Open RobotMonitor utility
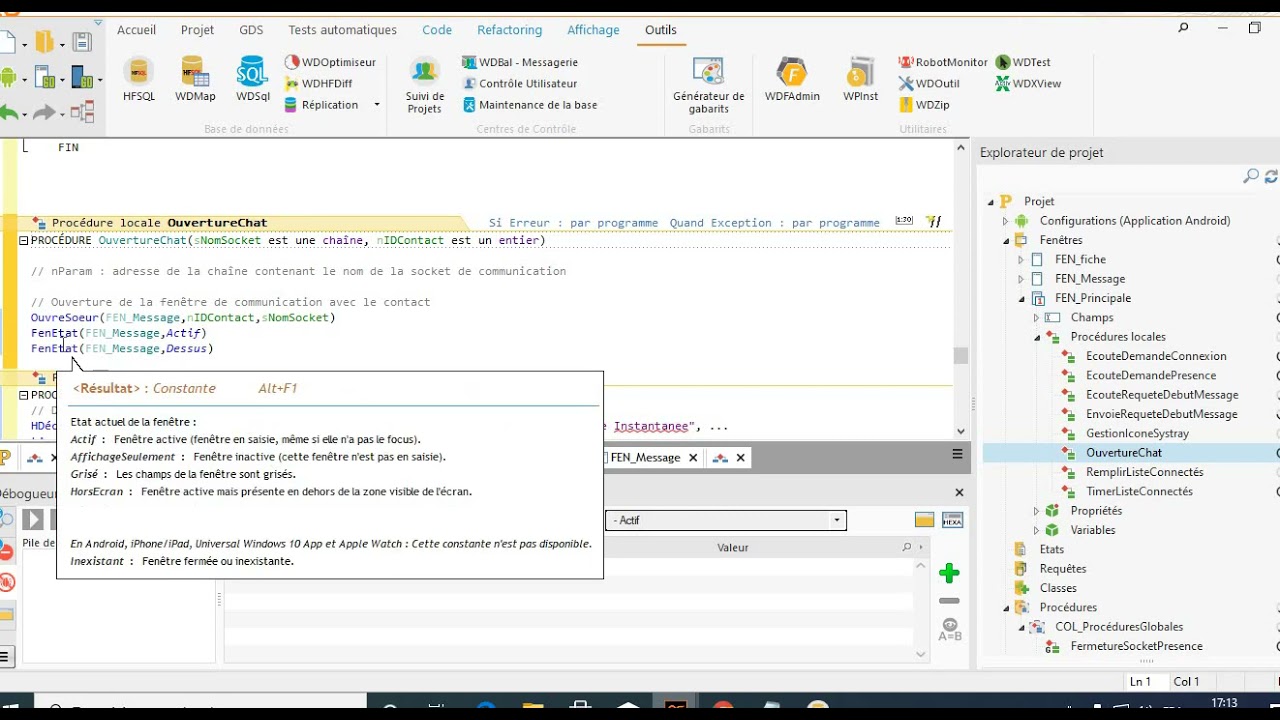The width and height of the screenshot is (1280, 720). click(x=943, y=62)
